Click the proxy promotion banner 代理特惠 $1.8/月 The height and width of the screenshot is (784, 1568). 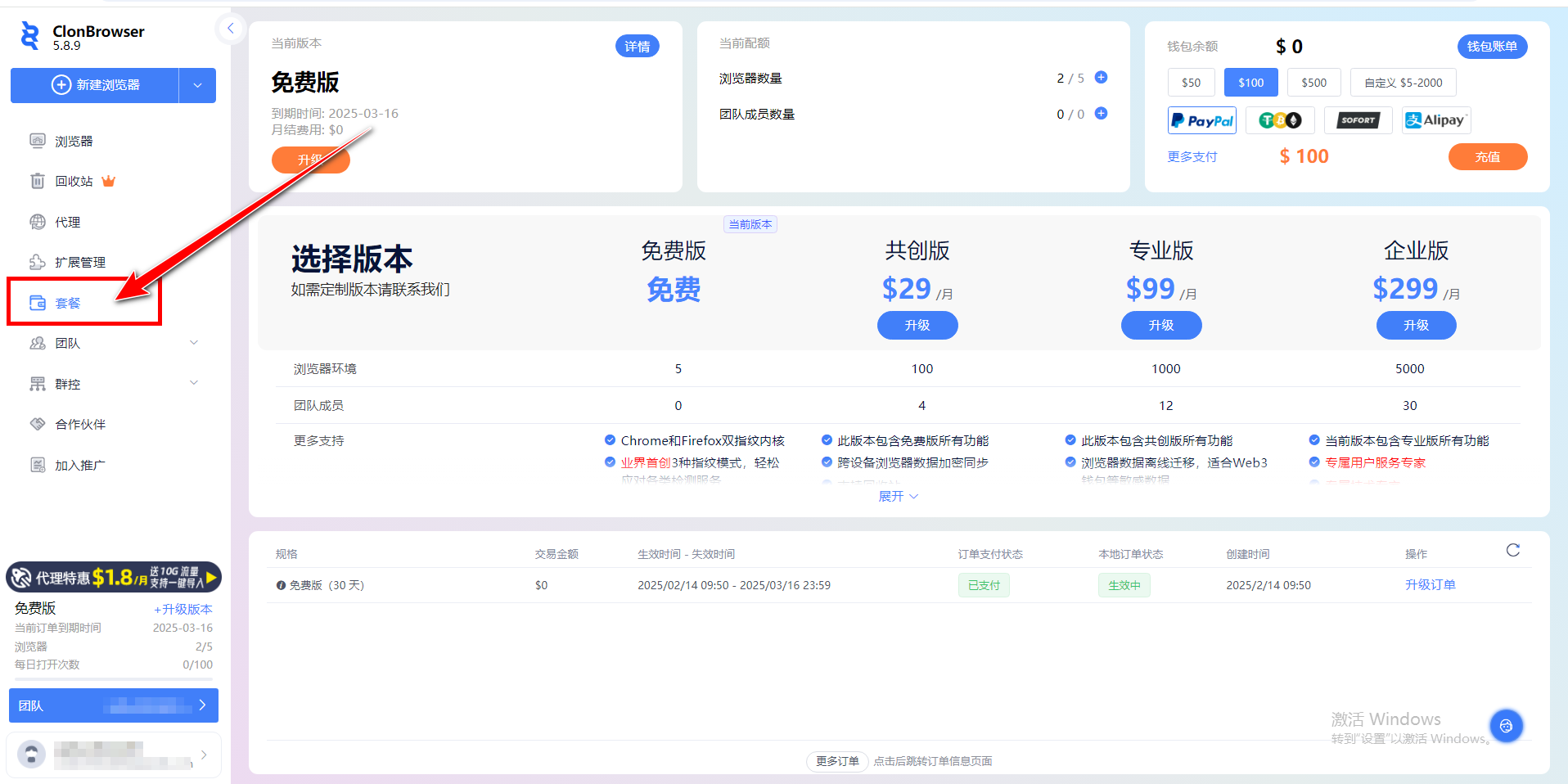[114, 577]
